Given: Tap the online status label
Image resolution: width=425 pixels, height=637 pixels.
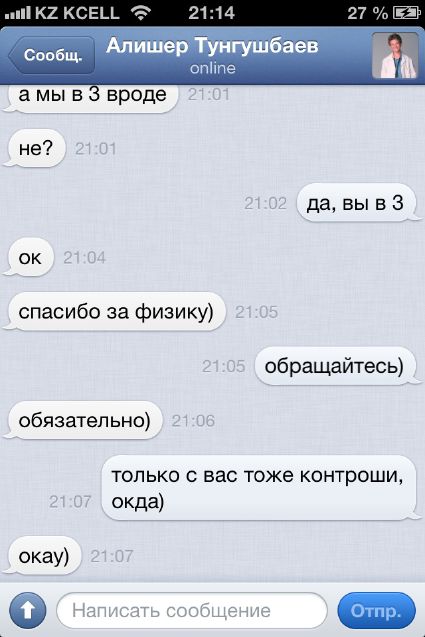Looking at the screenshot, I should (212, 68).
